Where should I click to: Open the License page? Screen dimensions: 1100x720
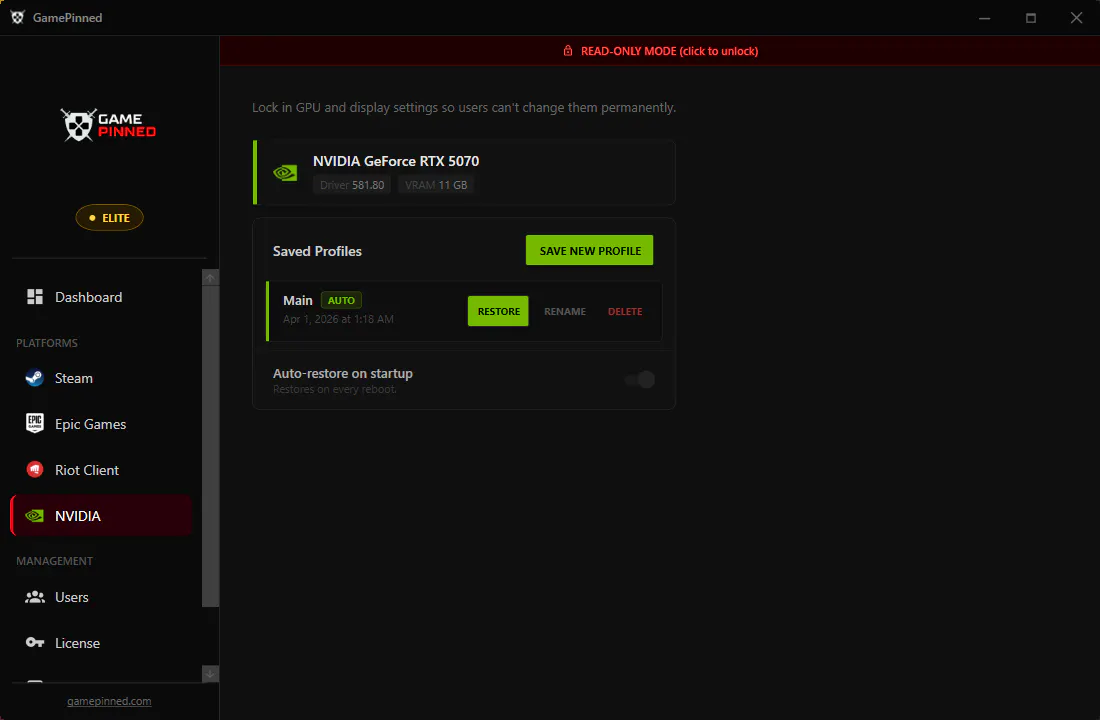[x=102, y=643]
